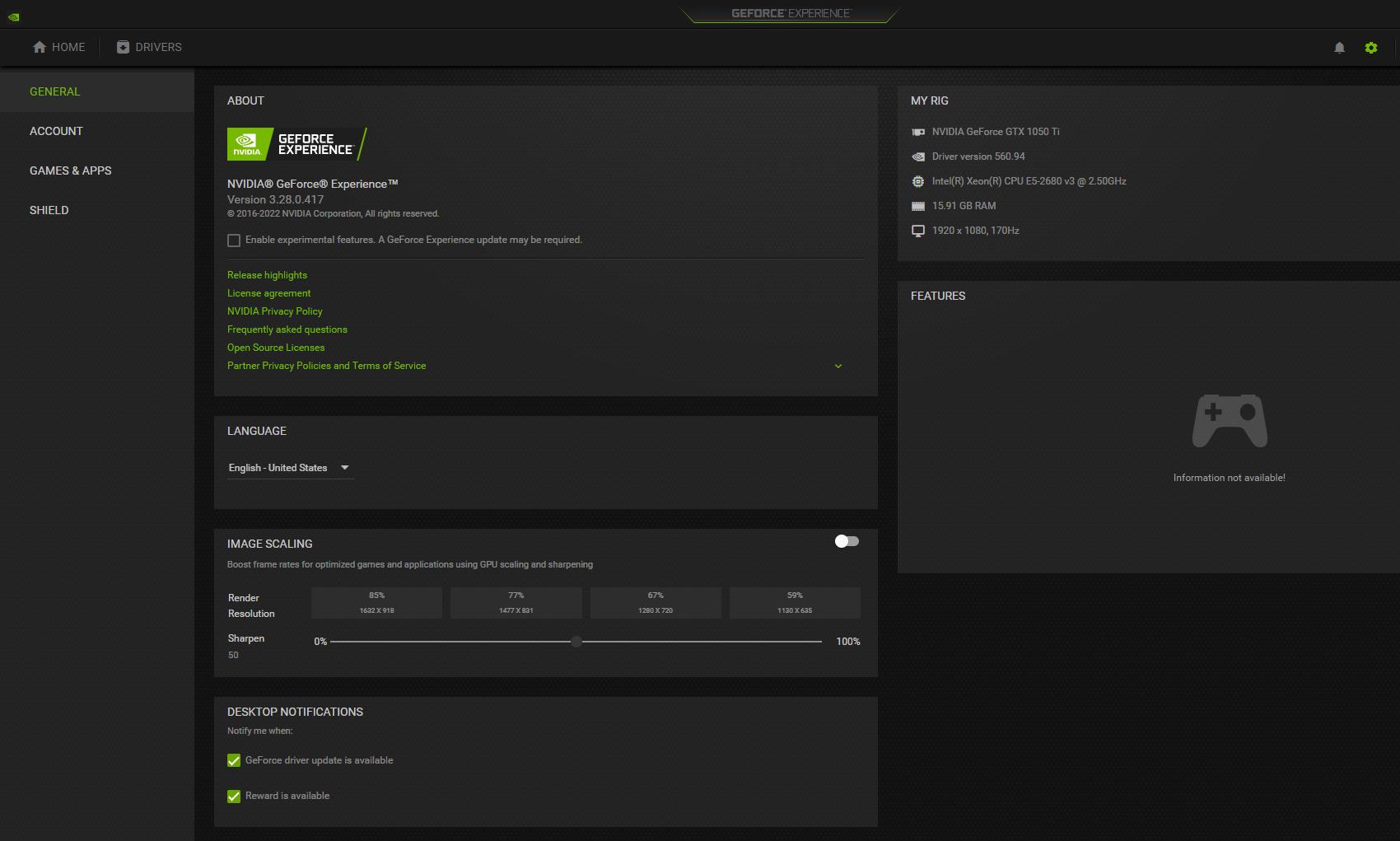This screenshot has width=1400, height=841.
Task: Click the Information not available! message
Action: [1230, 478]
